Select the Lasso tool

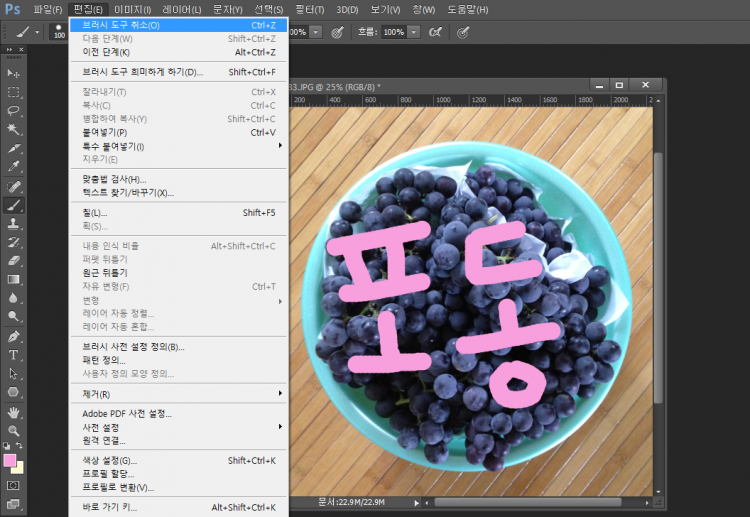tap(14, 111)
